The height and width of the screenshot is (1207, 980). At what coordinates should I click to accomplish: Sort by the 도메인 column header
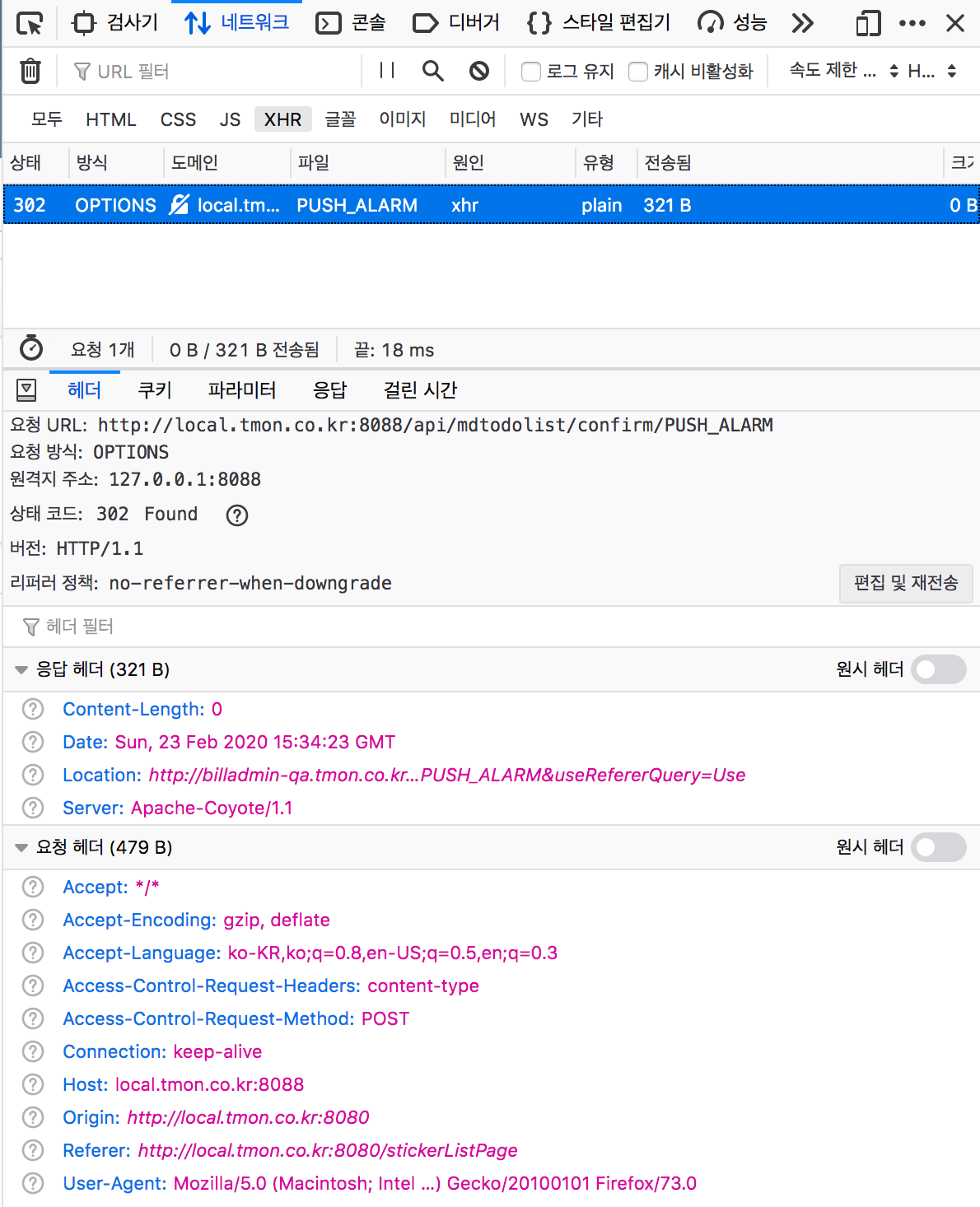click(x=226, y=163)
